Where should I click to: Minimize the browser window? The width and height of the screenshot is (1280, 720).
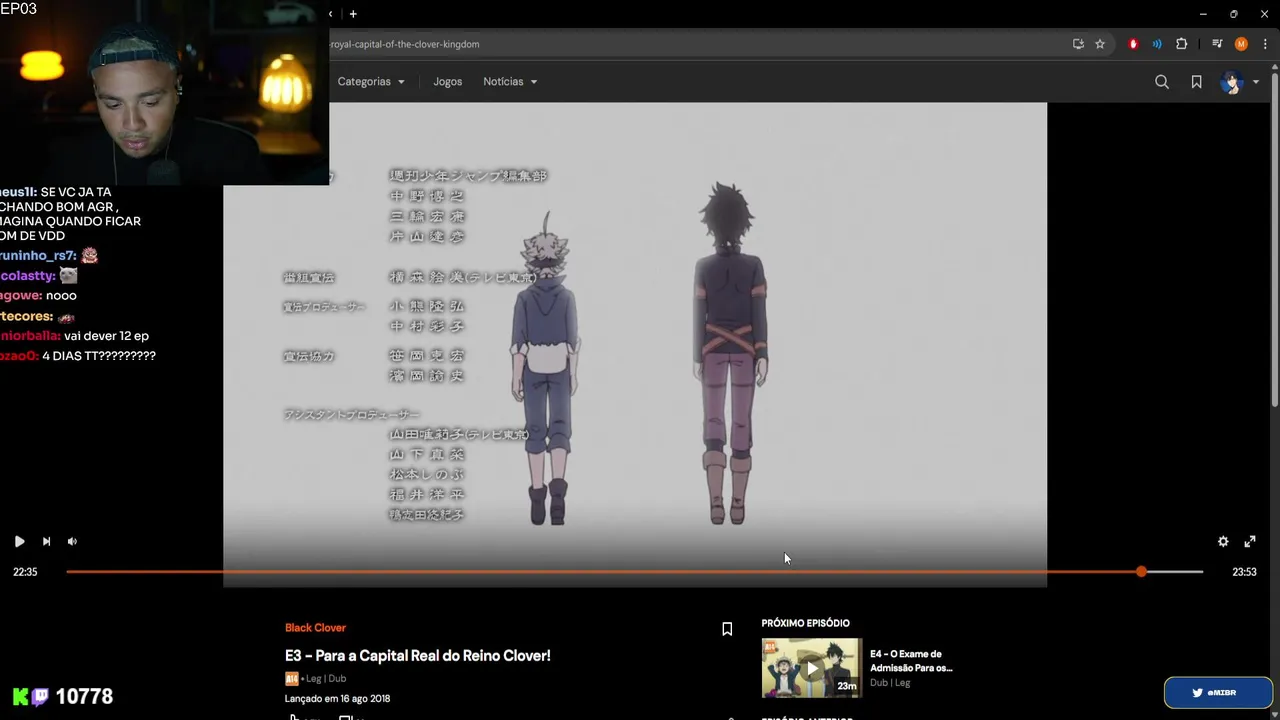click(x=1203, y=14)
